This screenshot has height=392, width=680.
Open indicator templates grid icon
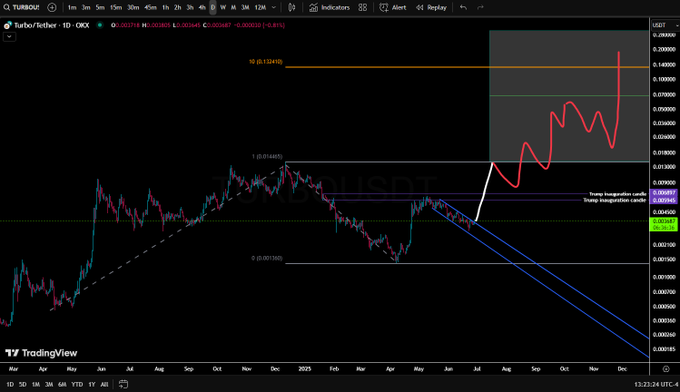pyautogui.click(x=363, y=7)
